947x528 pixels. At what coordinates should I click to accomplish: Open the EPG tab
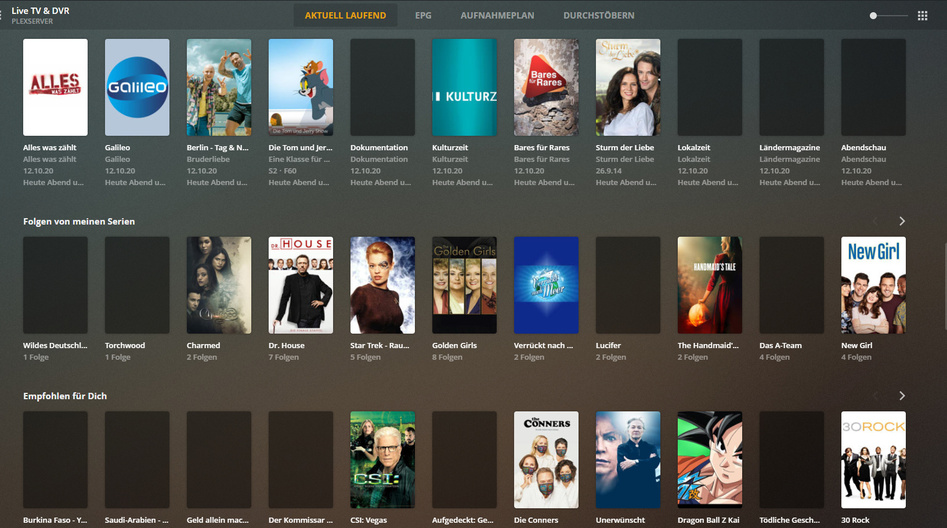pos(423,15)
